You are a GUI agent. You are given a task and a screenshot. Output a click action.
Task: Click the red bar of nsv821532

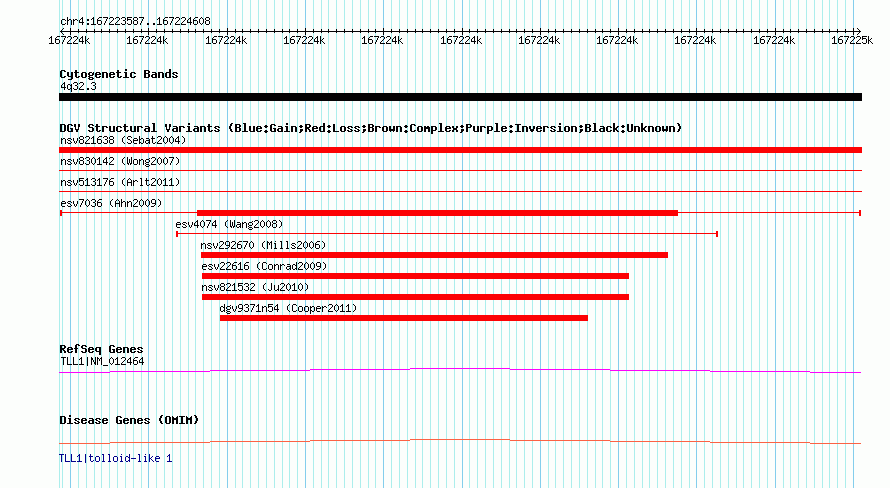pyautogui.click(x=415, y=297)
